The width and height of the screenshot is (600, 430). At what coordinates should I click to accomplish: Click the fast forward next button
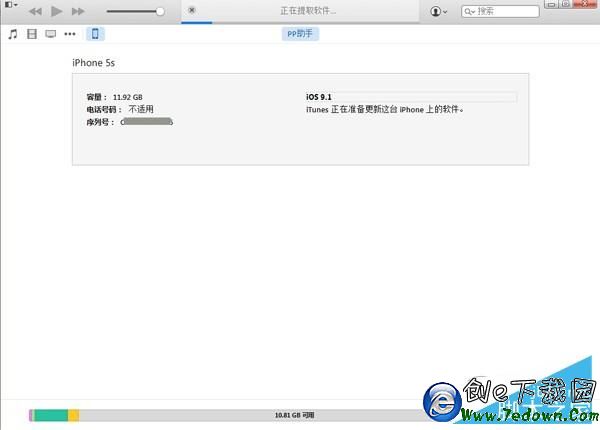(x=78, y=11)
